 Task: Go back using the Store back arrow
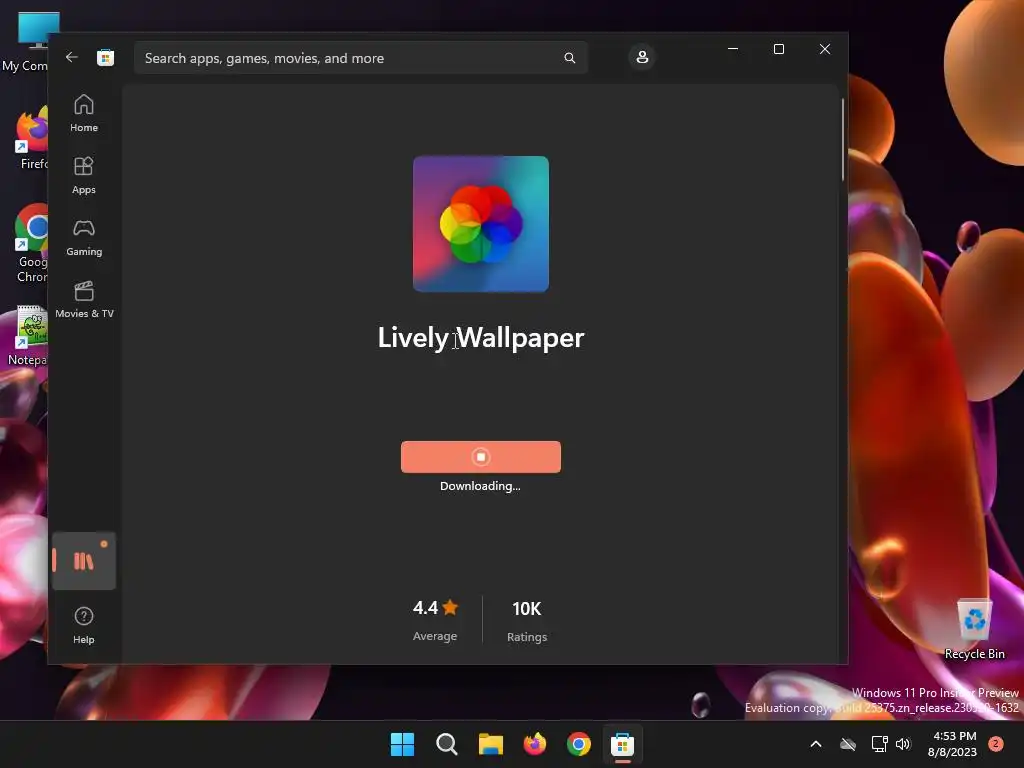(x=72, y=57)
